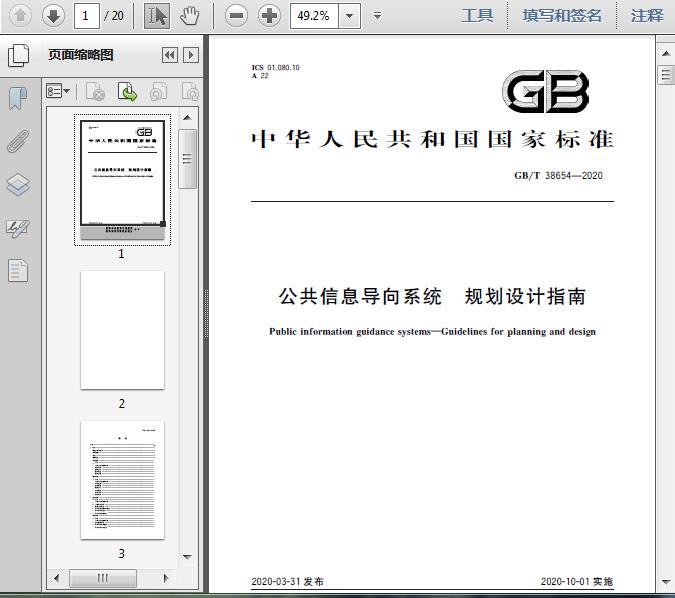Go to next page arrow
Image resolution: width=675 pixels, height=598 pixels.
pos(53,16)
